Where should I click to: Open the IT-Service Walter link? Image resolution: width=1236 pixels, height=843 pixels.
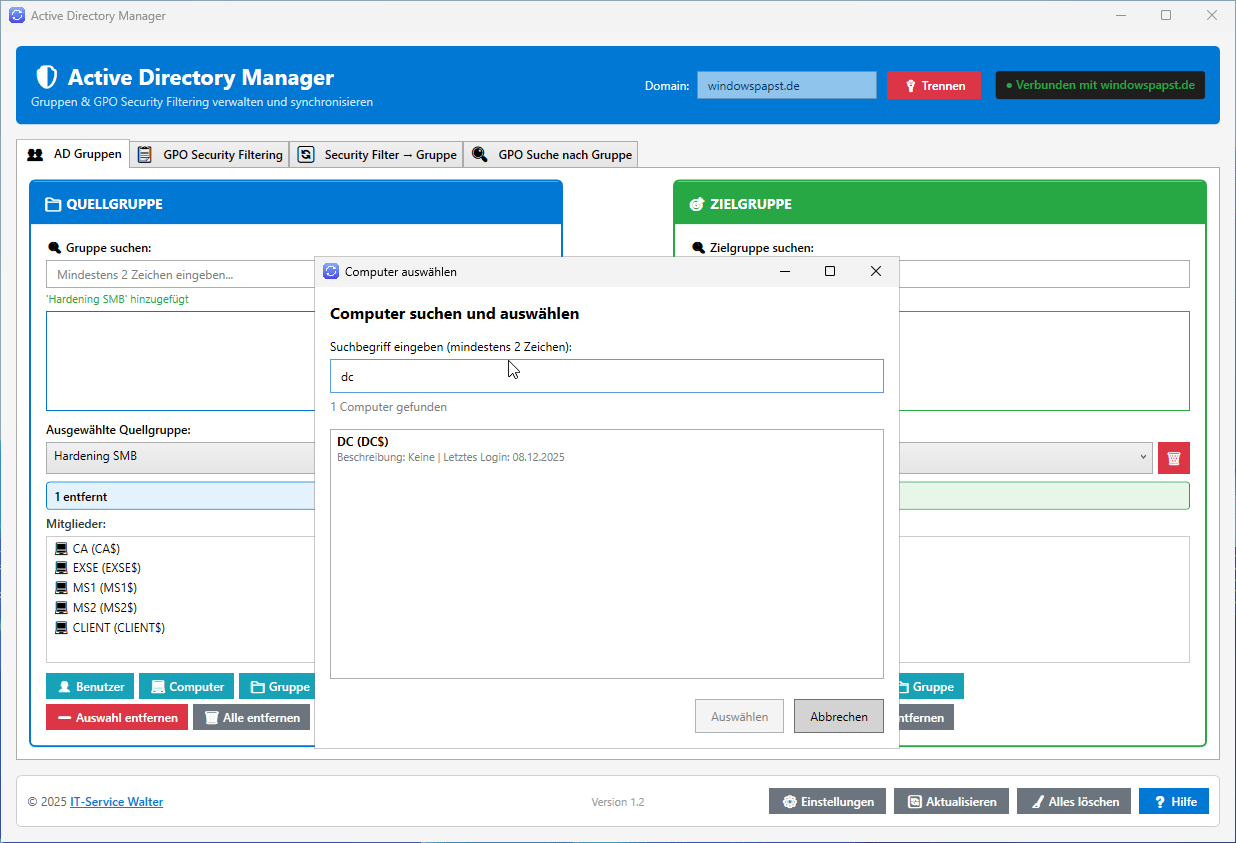[x=116, y=802]
